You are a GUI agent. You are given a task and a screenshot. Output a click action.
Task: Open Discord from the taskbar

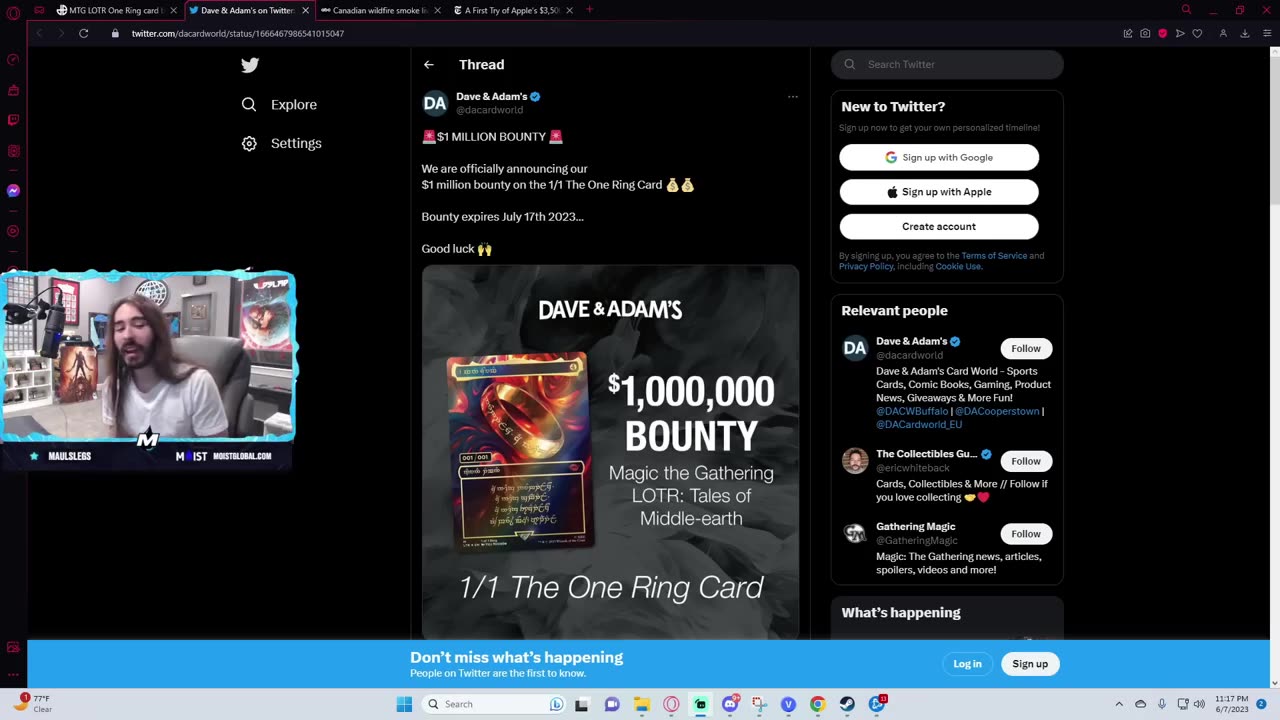(x=730, y=704)
